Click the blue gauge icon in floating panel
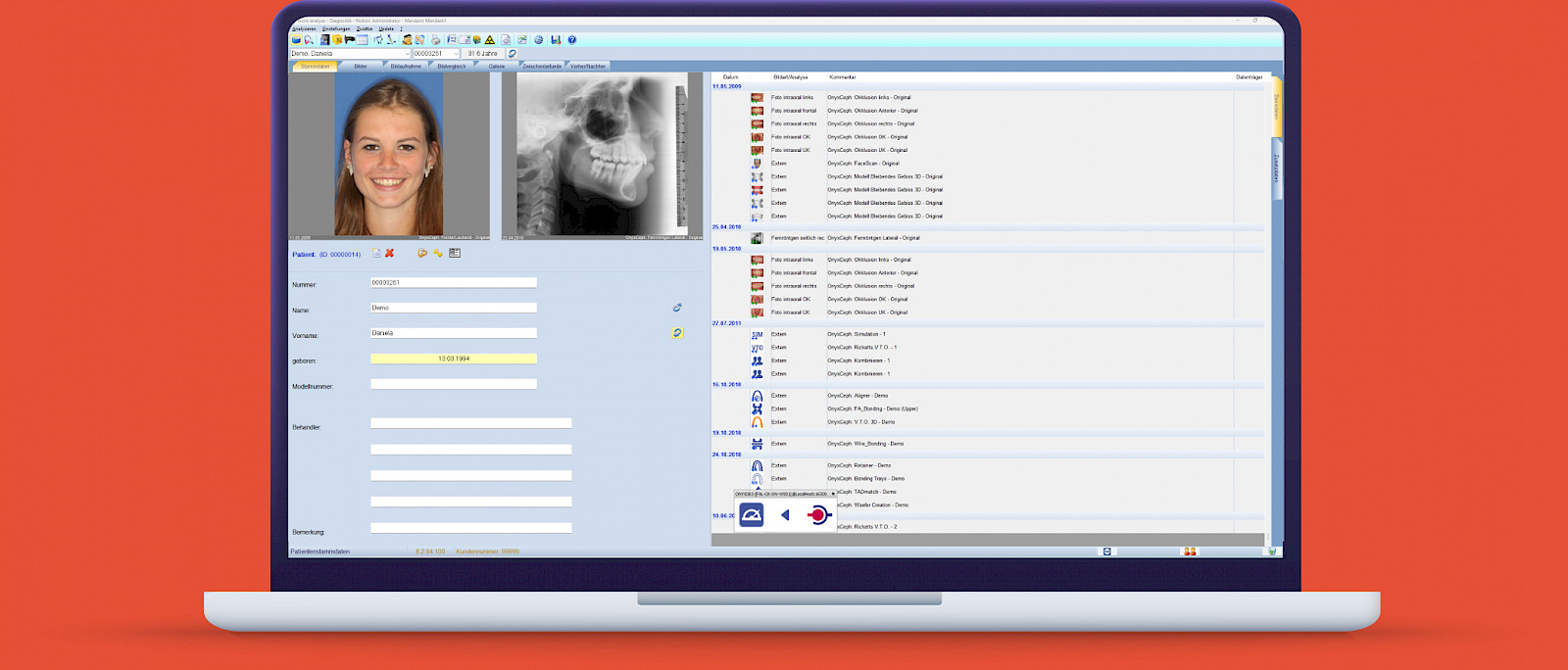Screen dimensions: 1568x670 coord(752,515)
